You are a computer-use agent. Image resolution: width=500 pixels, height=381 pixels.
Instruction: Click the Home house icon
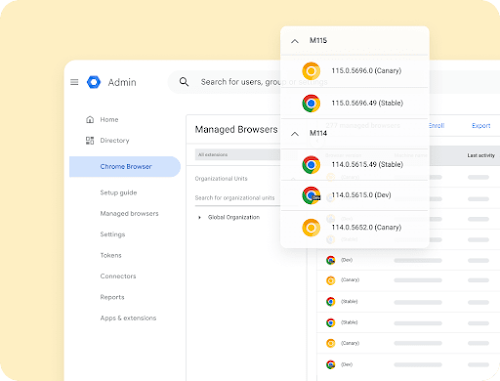(90, 119)
